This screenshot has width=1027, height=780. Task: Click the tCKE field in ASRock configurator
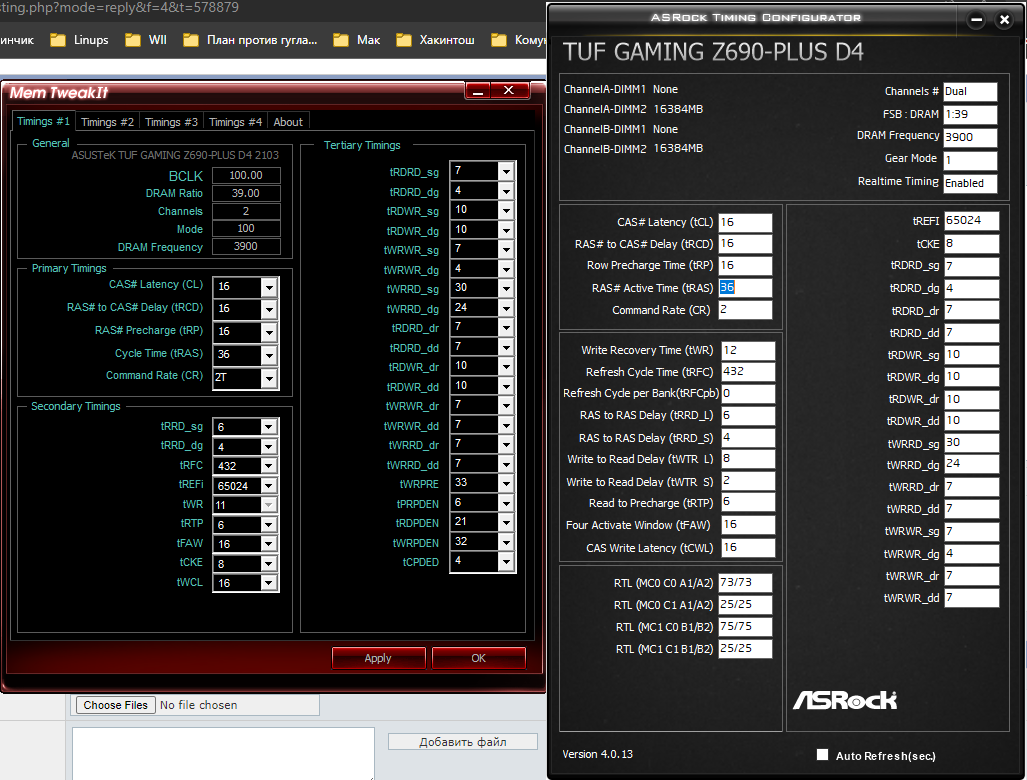click(971, 244)
